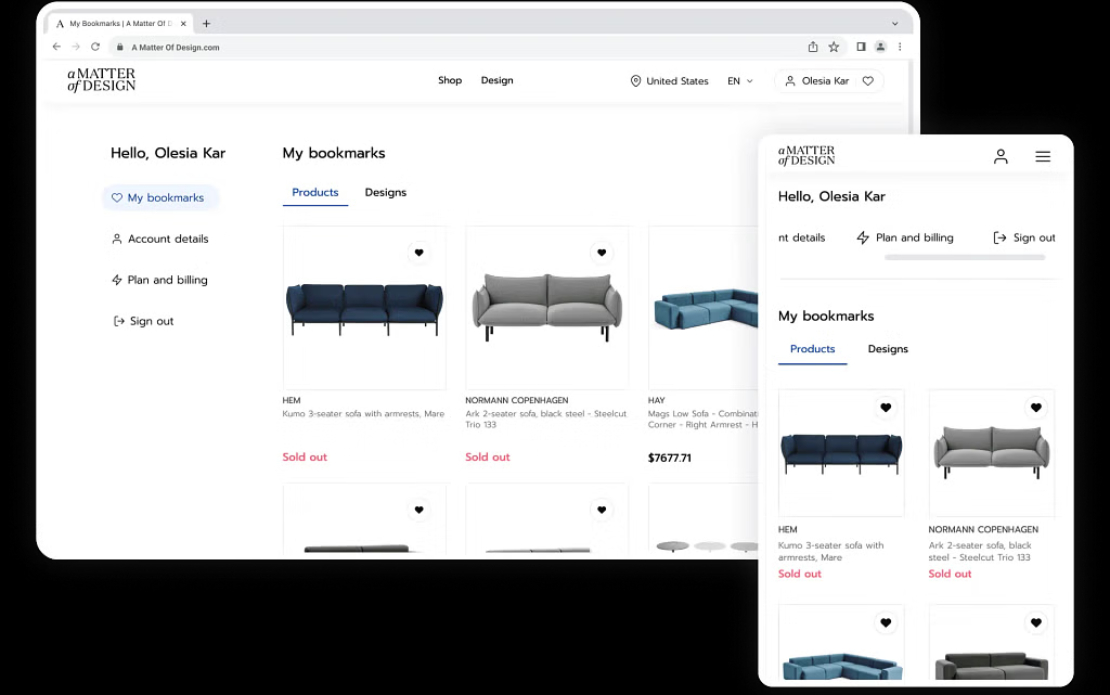
Task: Tap mobile account person icon
Action: tap(1000, 156)
